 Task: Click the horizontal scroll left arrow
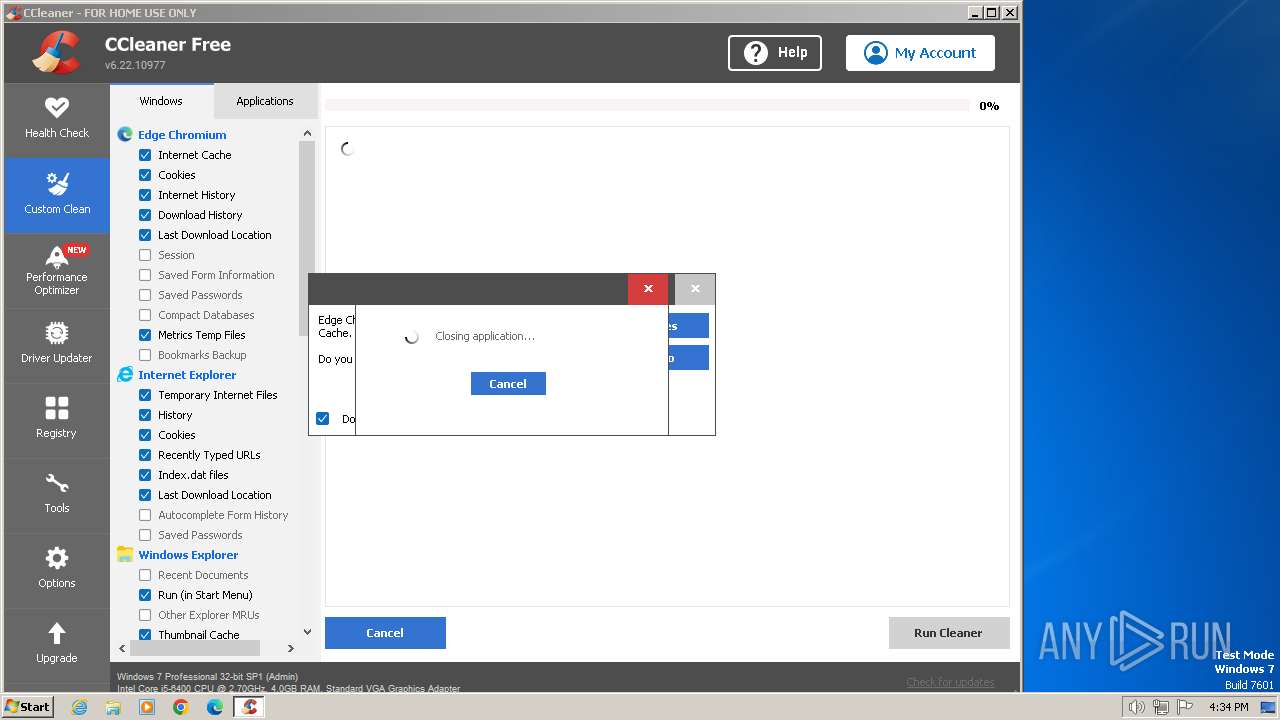click(x=123, y=648)
